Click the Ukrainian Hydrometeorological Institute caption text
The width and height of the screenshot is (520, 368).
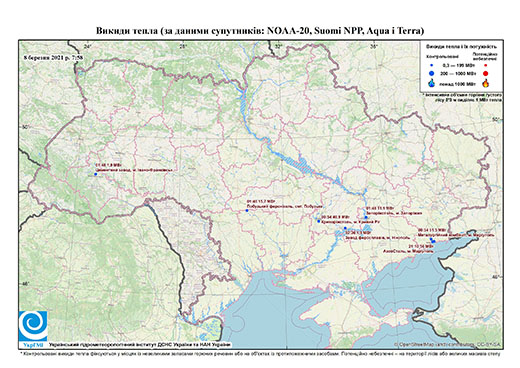click(140, 344)
